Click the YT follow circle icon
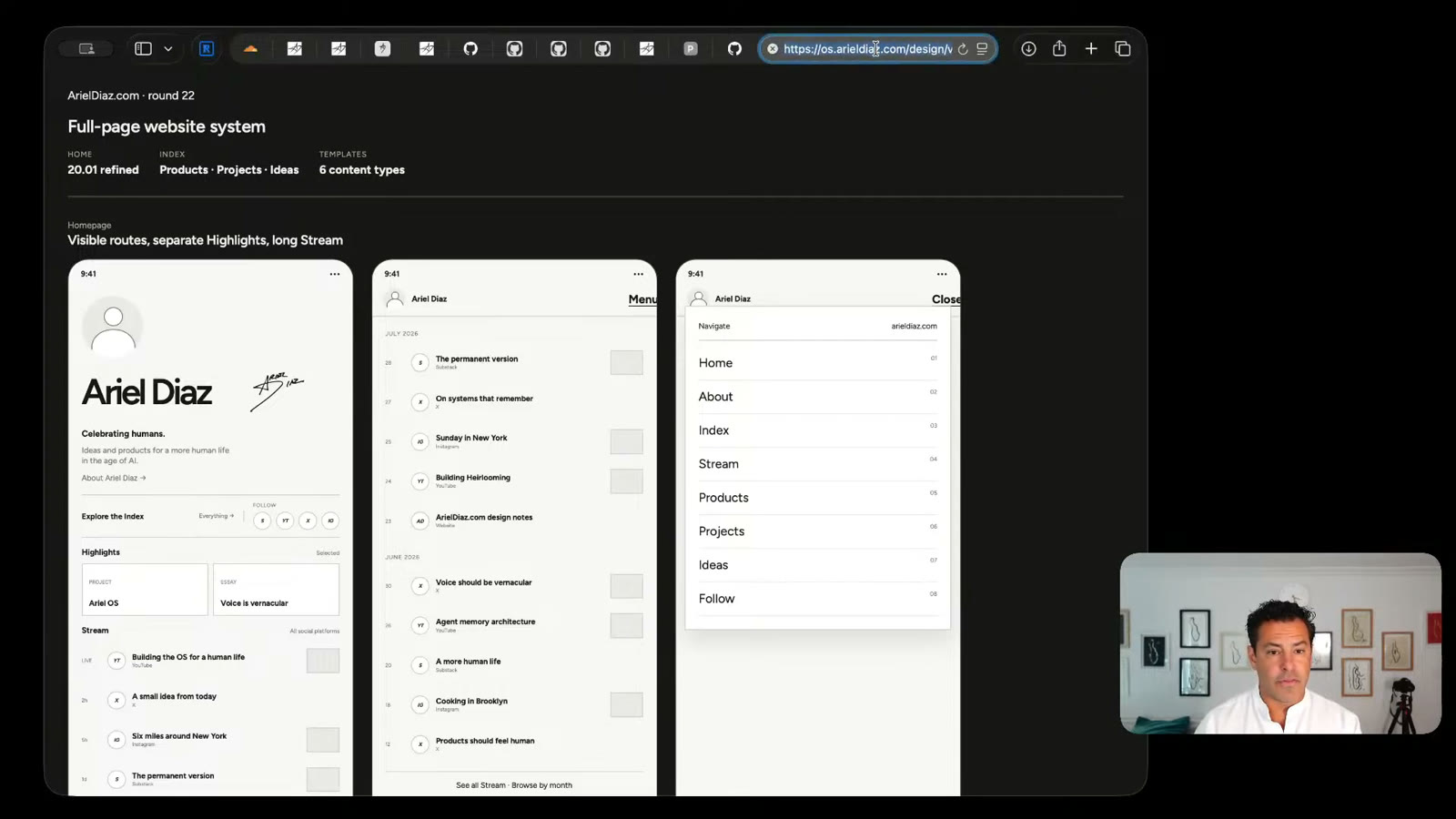The image size is (1456, 819). pyautogui.click(x=285, y=521)
